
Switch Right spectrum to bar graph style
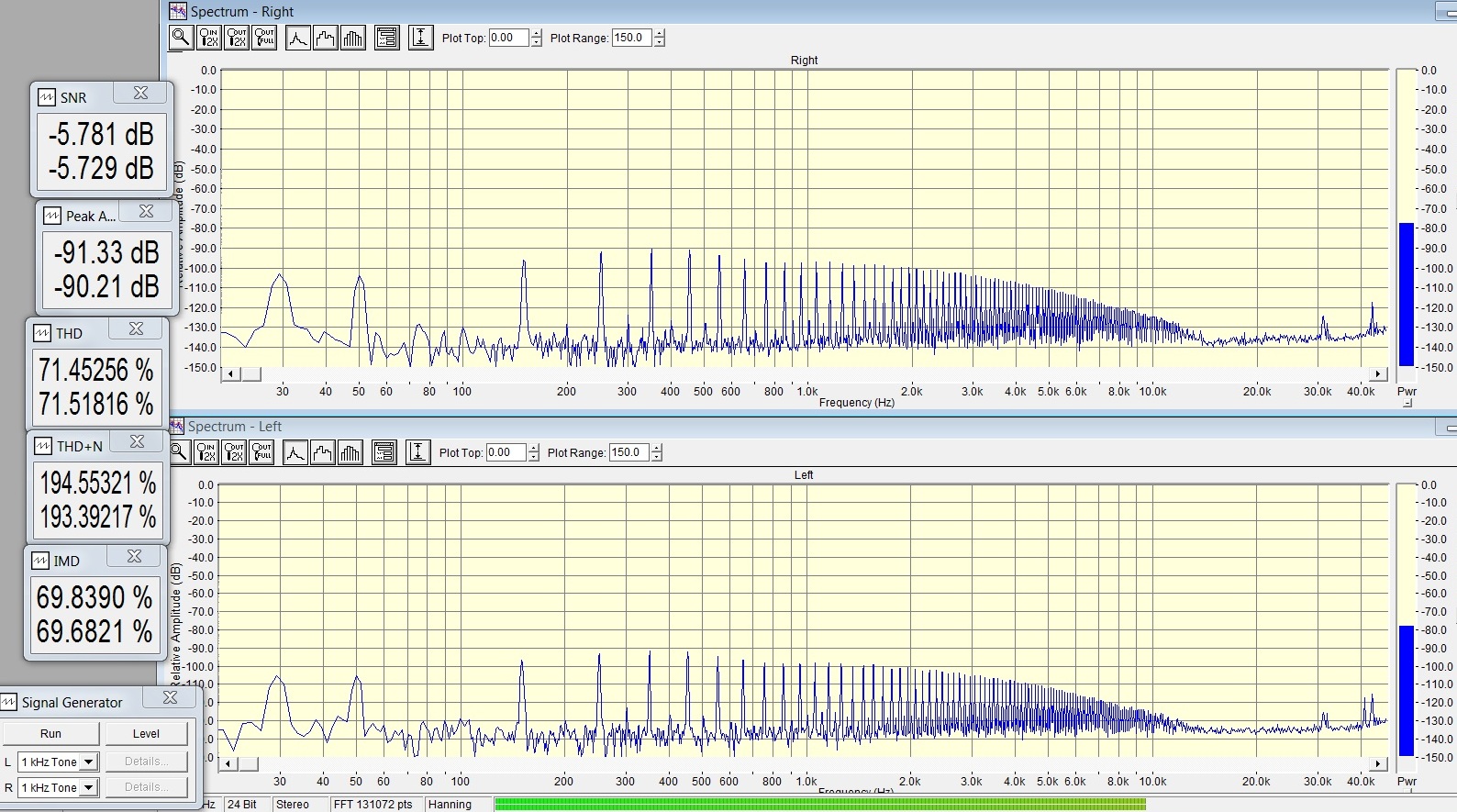click(x=353, y=38)
